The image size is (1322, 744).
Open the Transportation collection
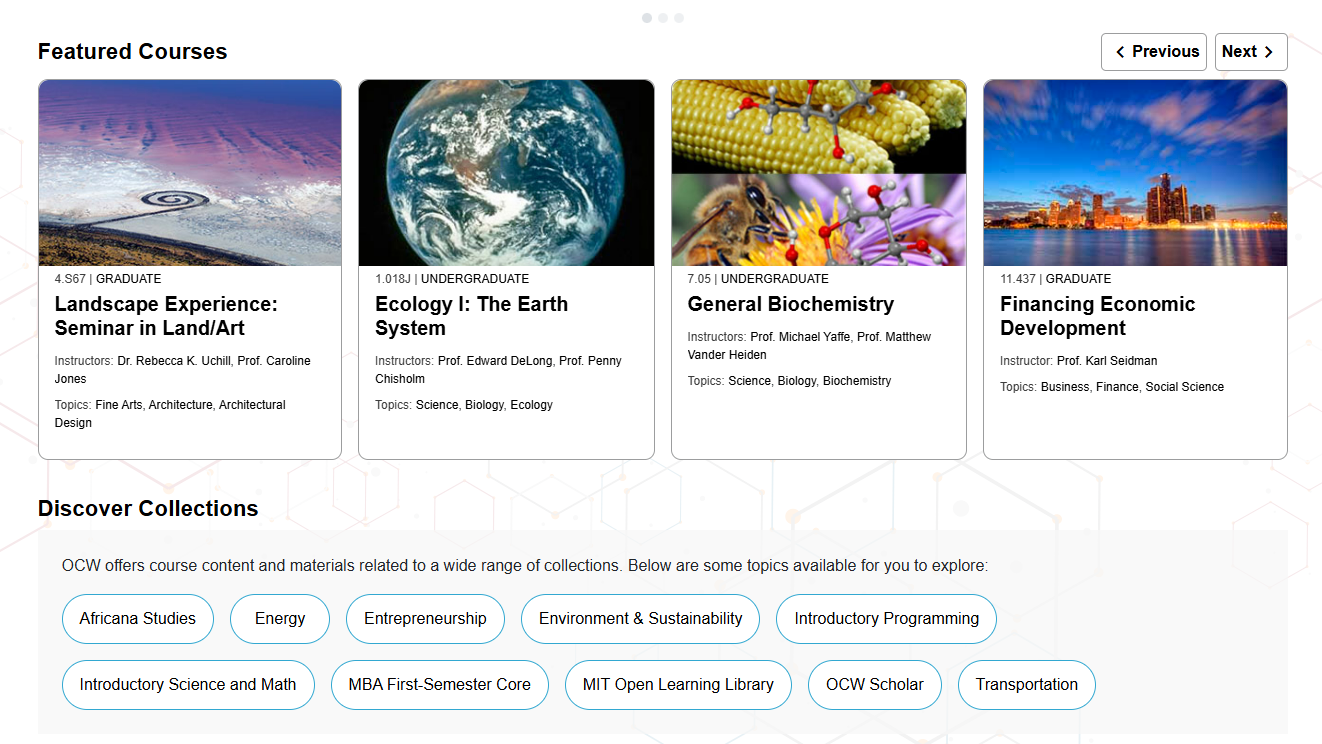(1026, 685)
